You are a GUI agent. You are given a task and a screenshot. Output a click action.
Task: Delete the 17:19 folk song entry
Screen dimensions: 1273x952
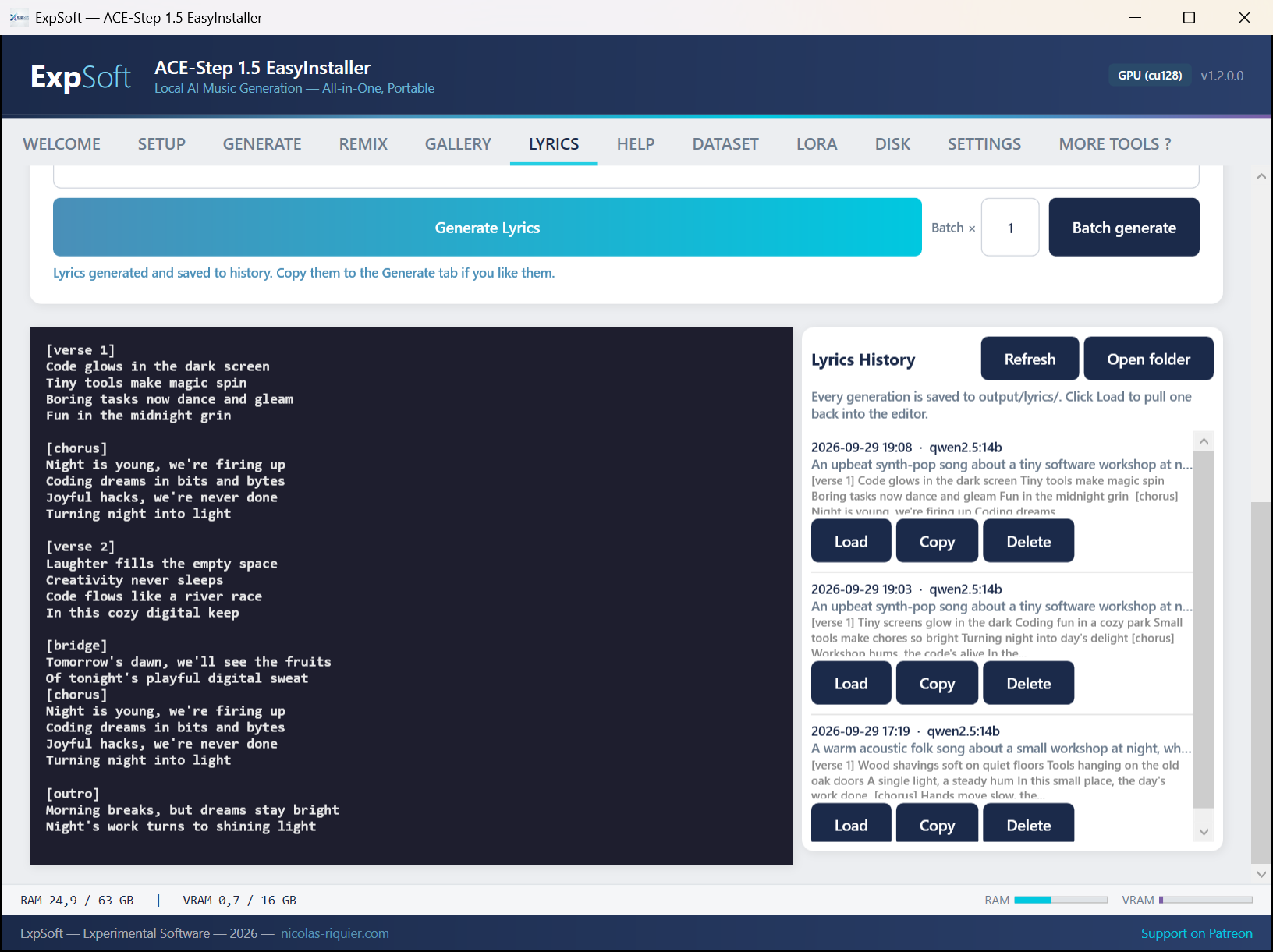[1028, 823]
